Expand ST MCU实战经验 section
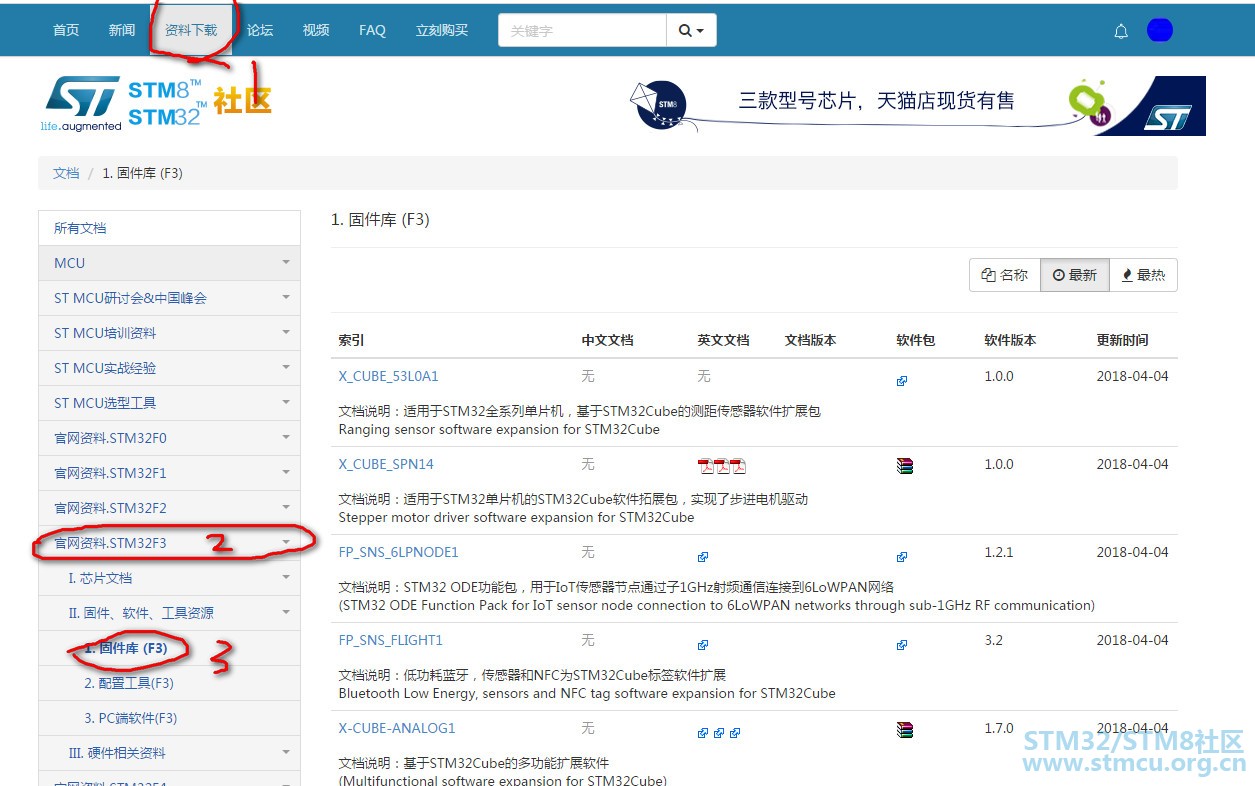 click(169, 368)
